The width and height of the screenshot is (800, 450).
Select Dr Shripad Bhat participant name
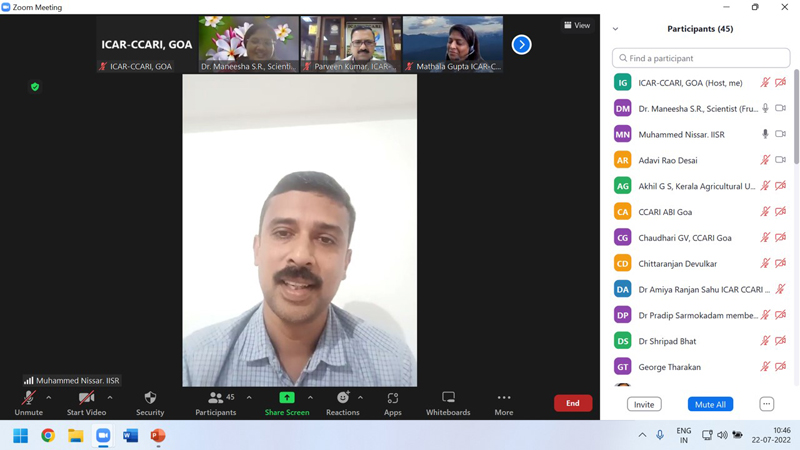(667, 341)
